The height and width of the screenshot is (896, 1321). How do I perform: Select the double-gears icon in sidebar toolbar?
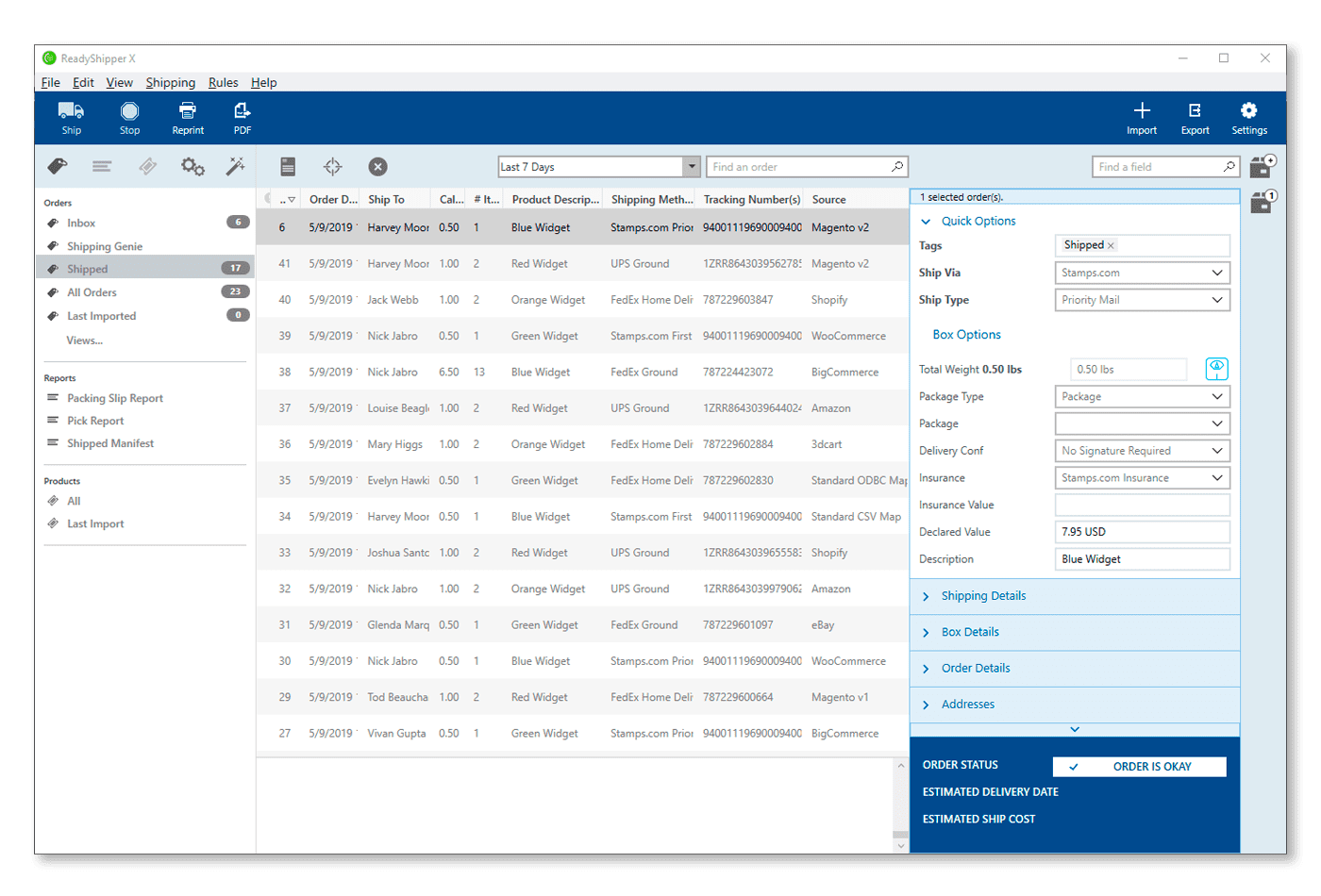[x=192, y=167]
